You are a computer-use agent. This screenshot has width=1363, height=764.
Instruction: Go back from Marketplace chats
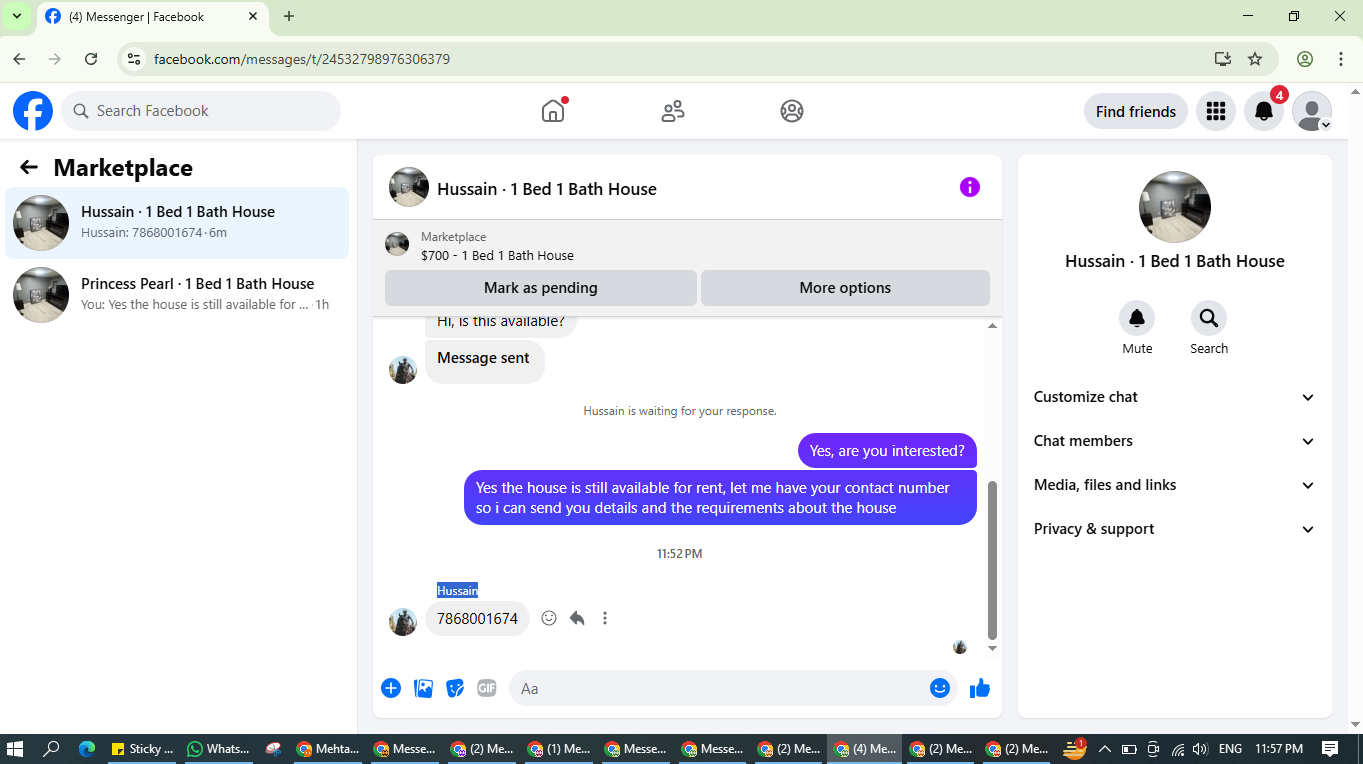point(29,168)
